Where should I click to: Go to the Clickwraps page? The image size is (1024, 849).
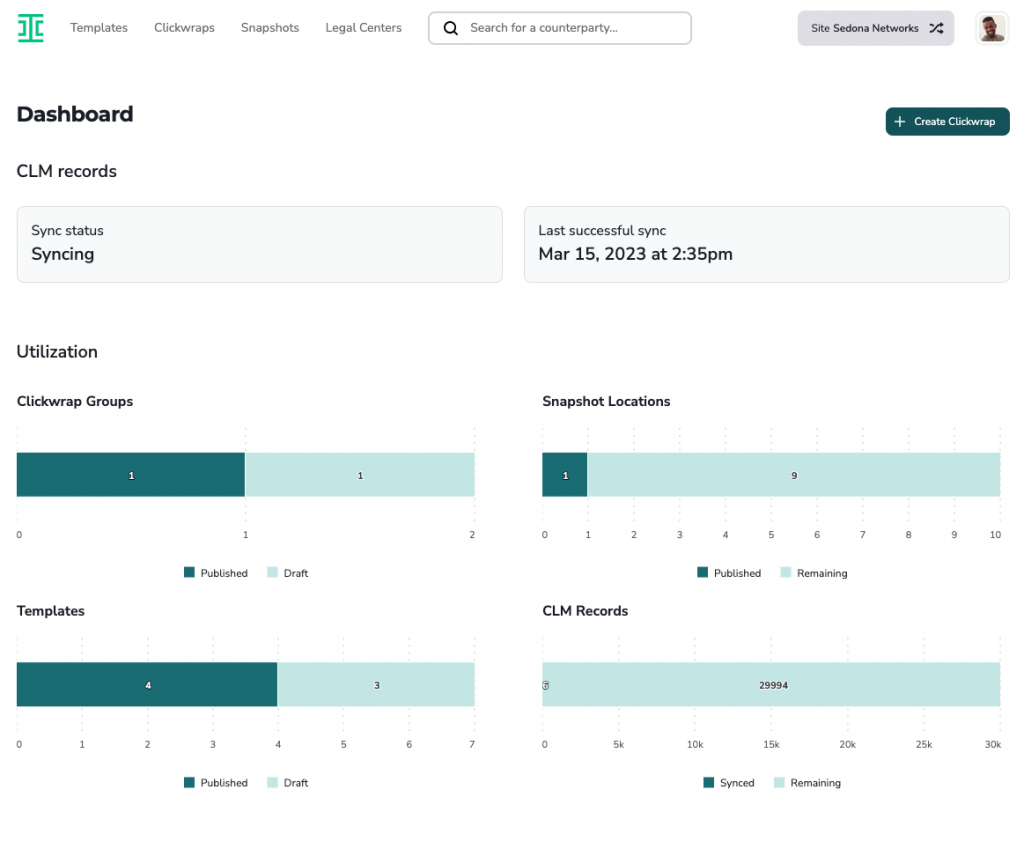point(184,28)
